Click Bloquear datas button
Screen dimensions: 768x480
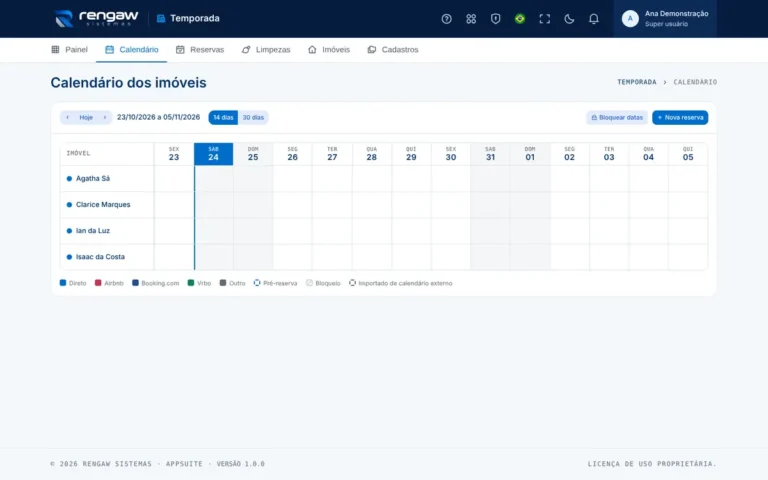[617, 118]
